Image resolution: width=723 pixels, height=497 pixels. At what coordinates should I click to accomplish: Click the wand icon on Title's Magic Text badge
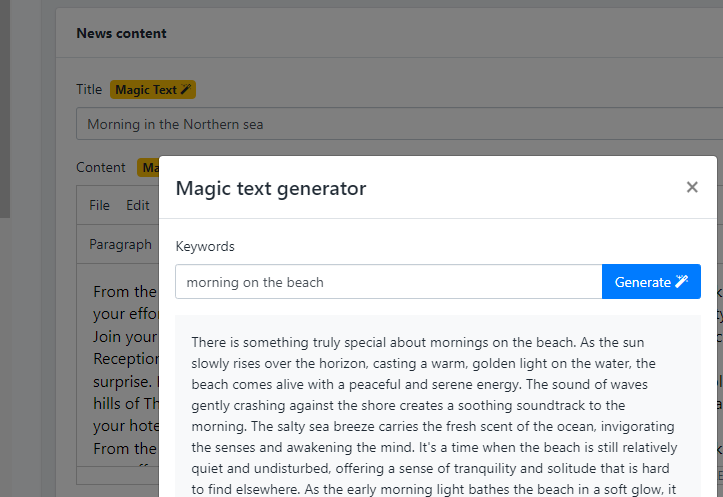[186, 90]
